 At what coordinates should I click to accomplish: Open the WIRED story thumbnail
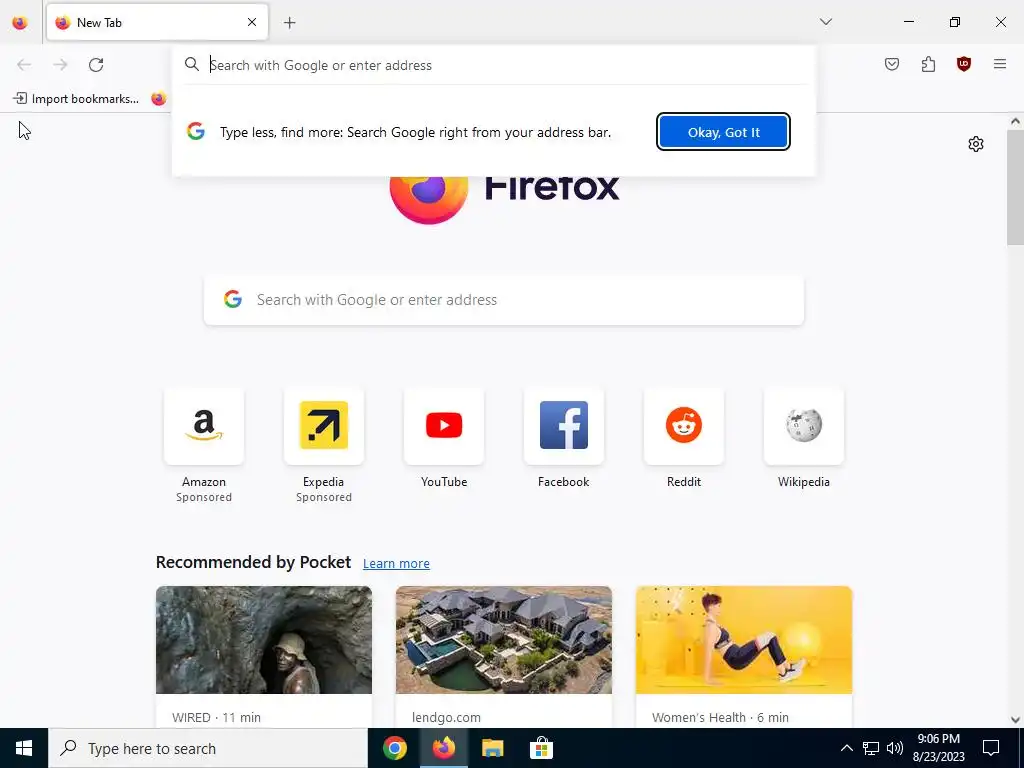[x=264, y=640]
